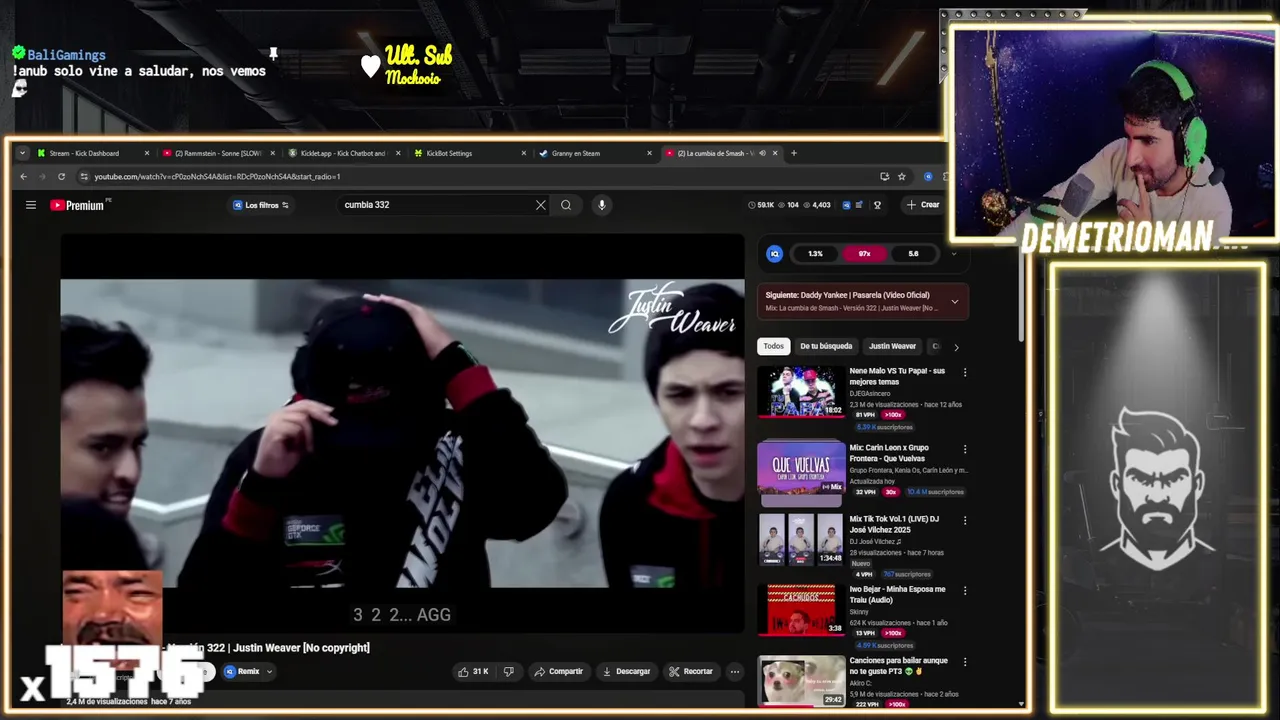This screenshot has width=1280, height=720.
Task: Close the Stream - Kick Dashboard tab
Action: point(147,153)
